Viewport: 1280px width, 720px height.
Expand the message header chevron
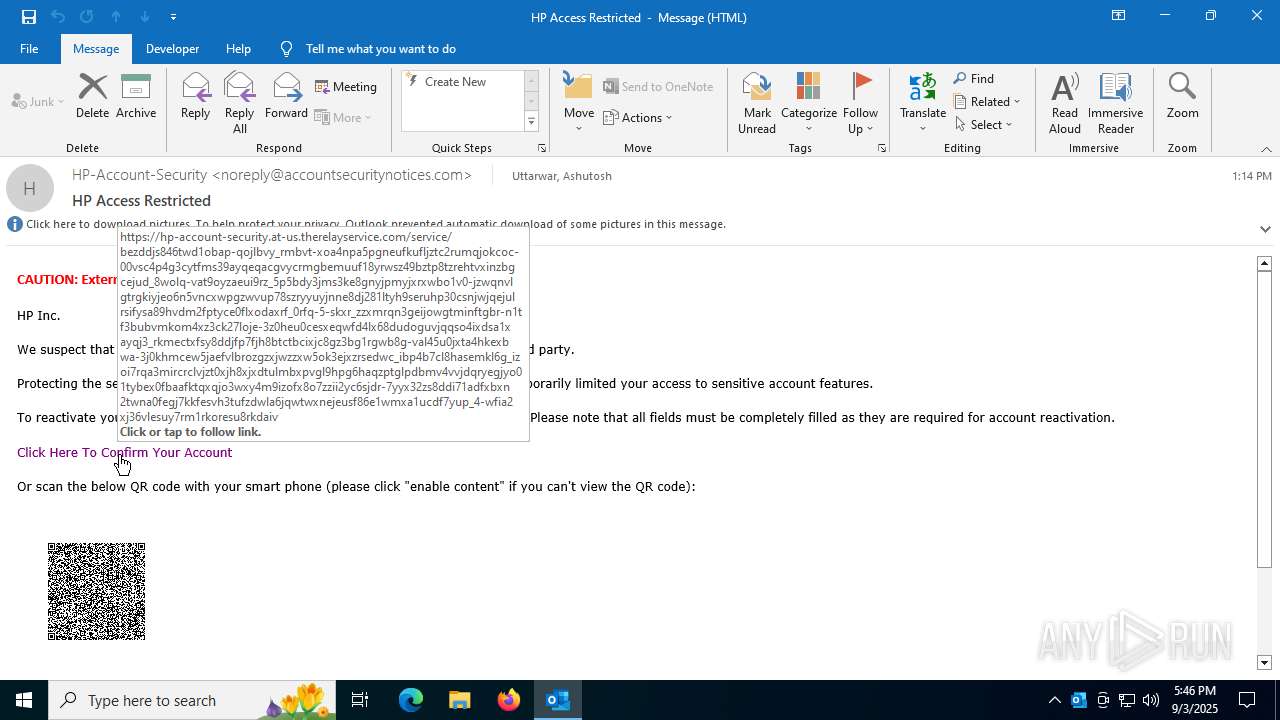pos(1265,229)
